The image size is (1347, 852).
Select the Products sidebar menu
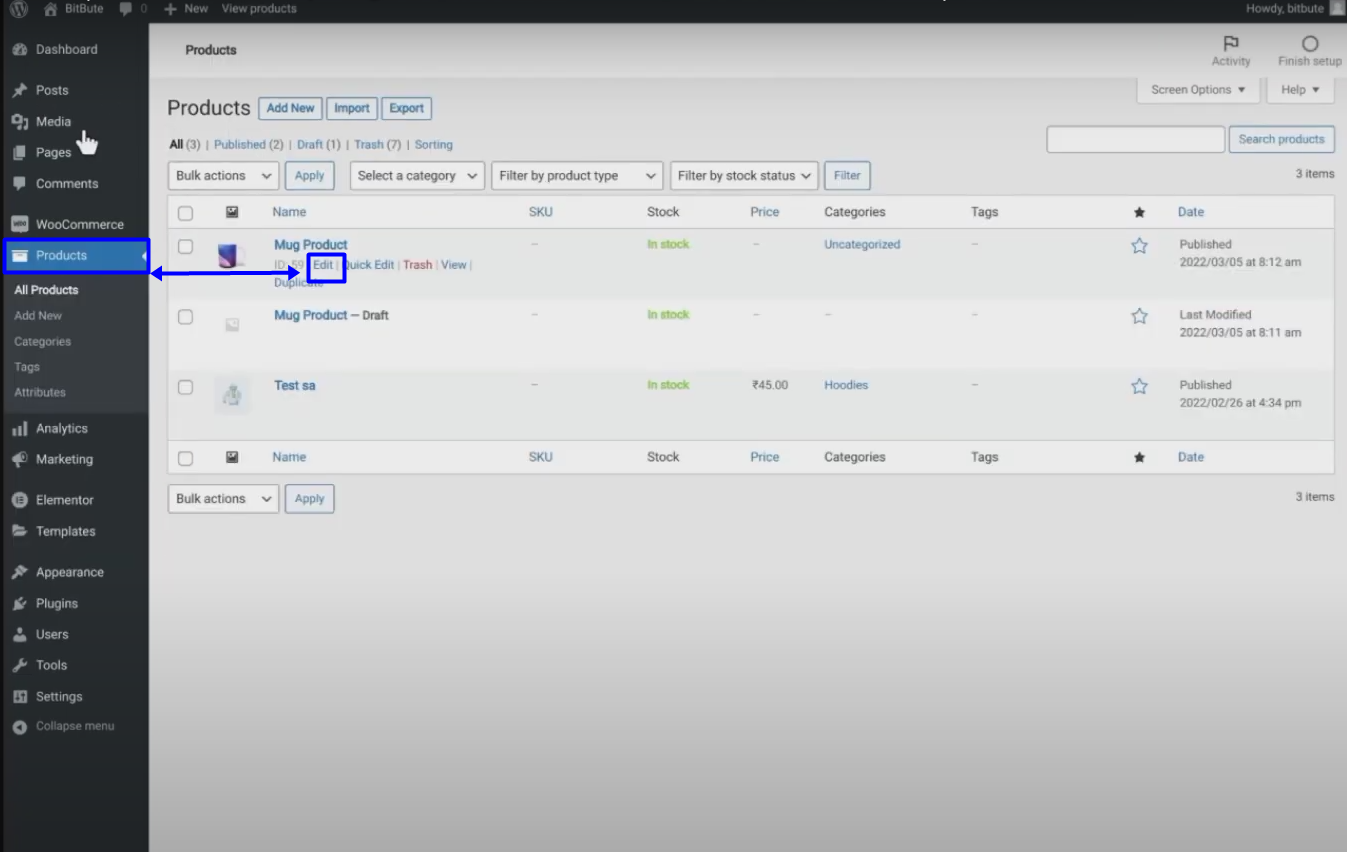pyautogui.click(x=75, y=255)
